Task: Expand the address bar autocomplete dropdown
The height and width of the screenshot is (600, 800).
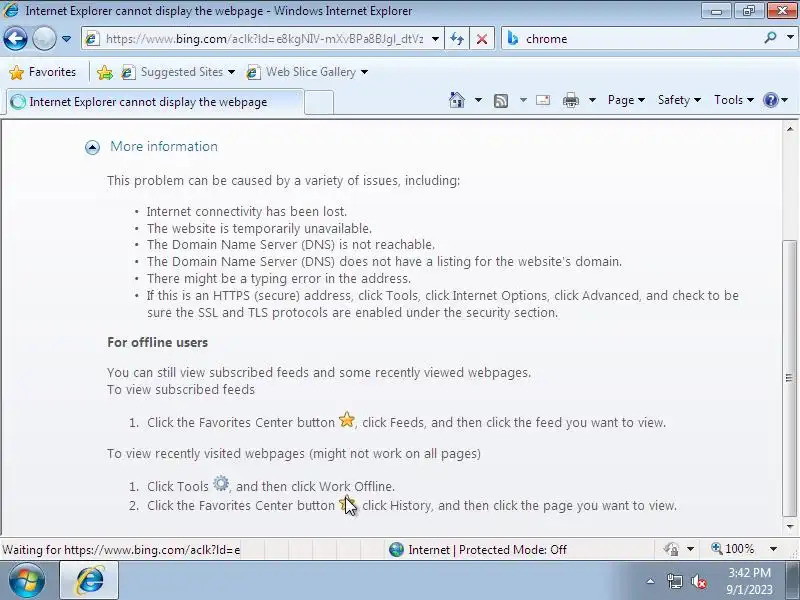Action: (435, 39)
